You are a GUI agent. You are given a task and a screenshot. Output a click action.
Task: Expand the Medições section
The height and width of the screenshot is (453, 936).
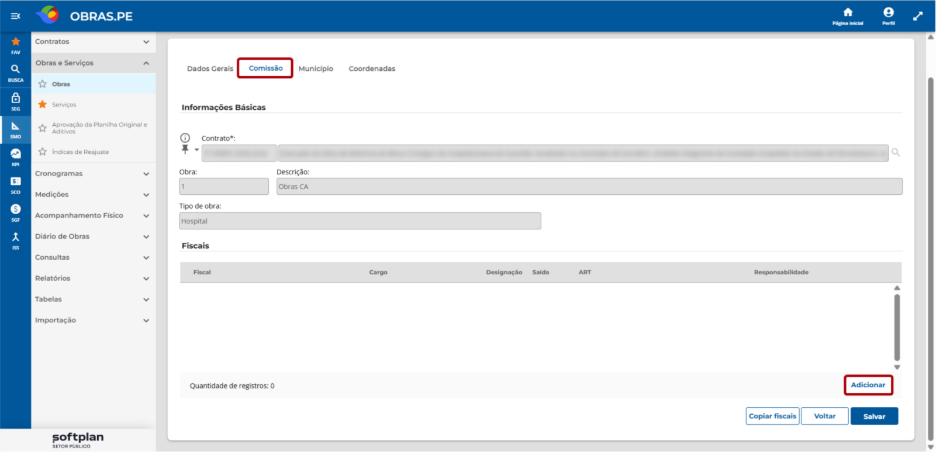pyautogui.click(x=93, y=195)
